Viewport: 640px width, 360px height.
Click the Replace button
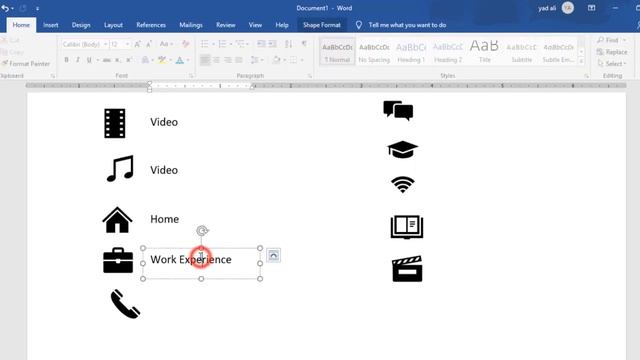pyautogui.click(x=612, y=52)
